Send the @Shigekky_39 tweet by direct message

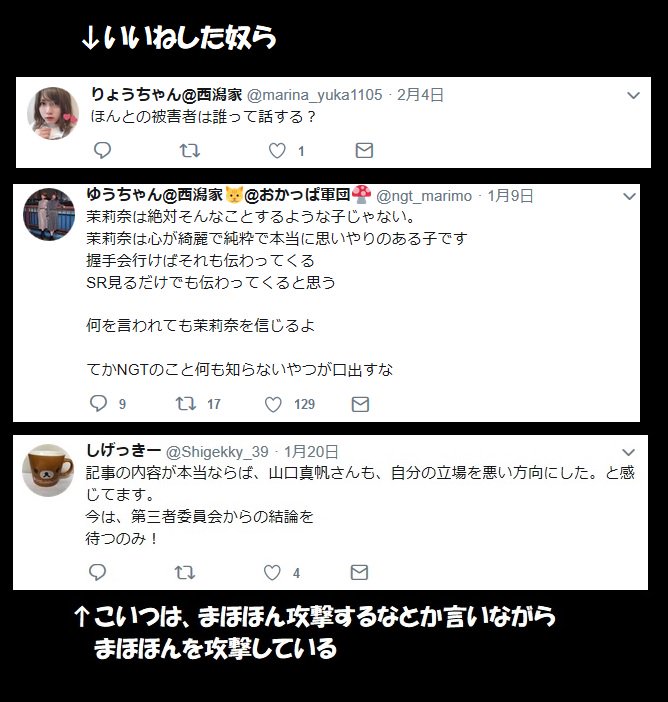359,573
